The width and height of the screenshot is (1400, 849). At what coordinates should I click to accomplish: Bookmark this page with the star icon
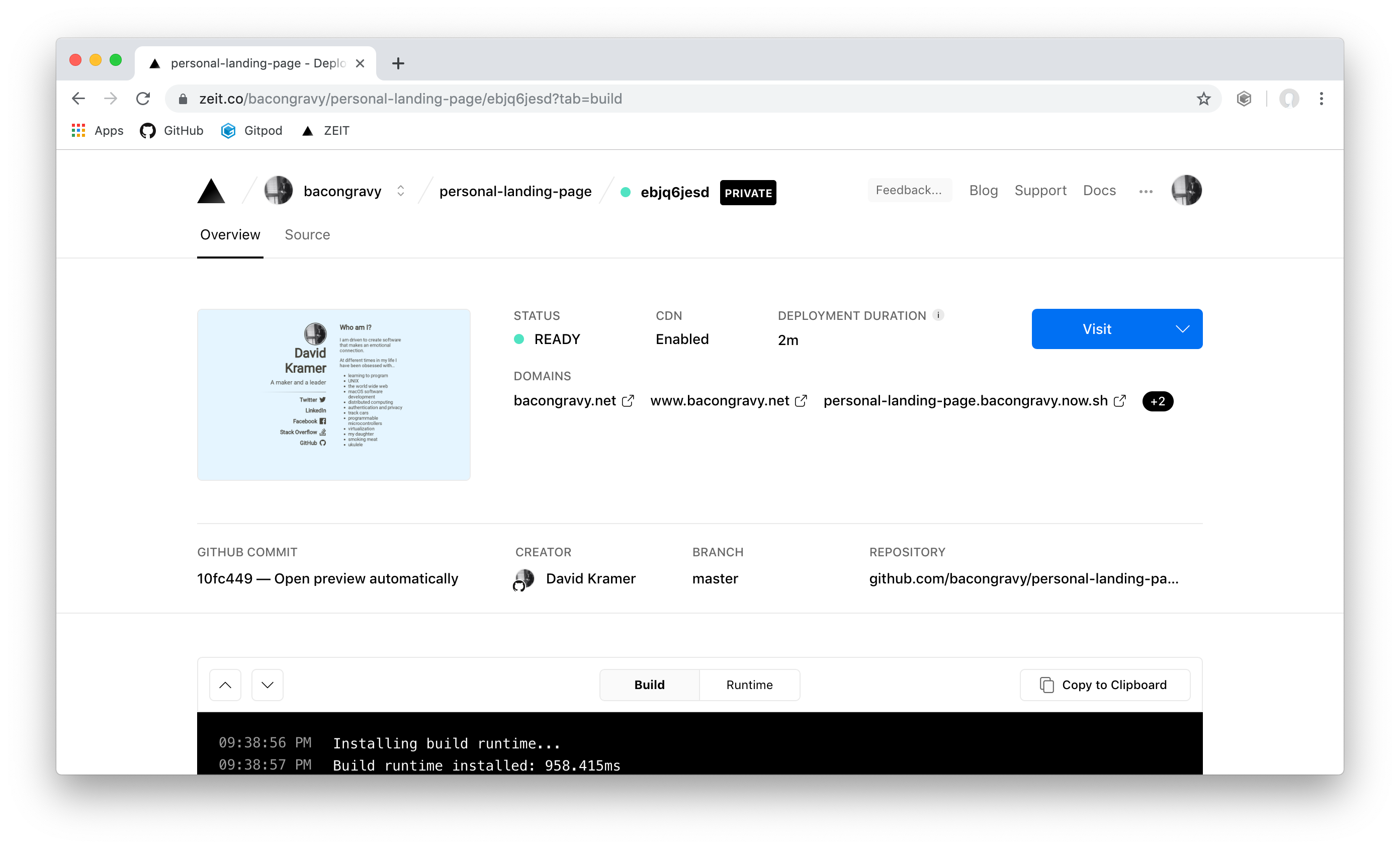coord(1203,99)
